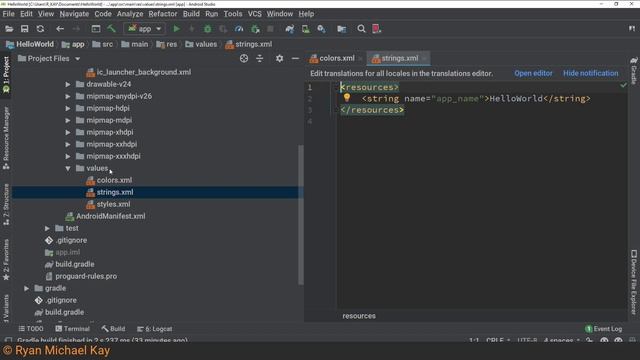The image size is (640, 360).
Task: Expand the mipmap-xxhdpi folder arrow
Action: 68,144
